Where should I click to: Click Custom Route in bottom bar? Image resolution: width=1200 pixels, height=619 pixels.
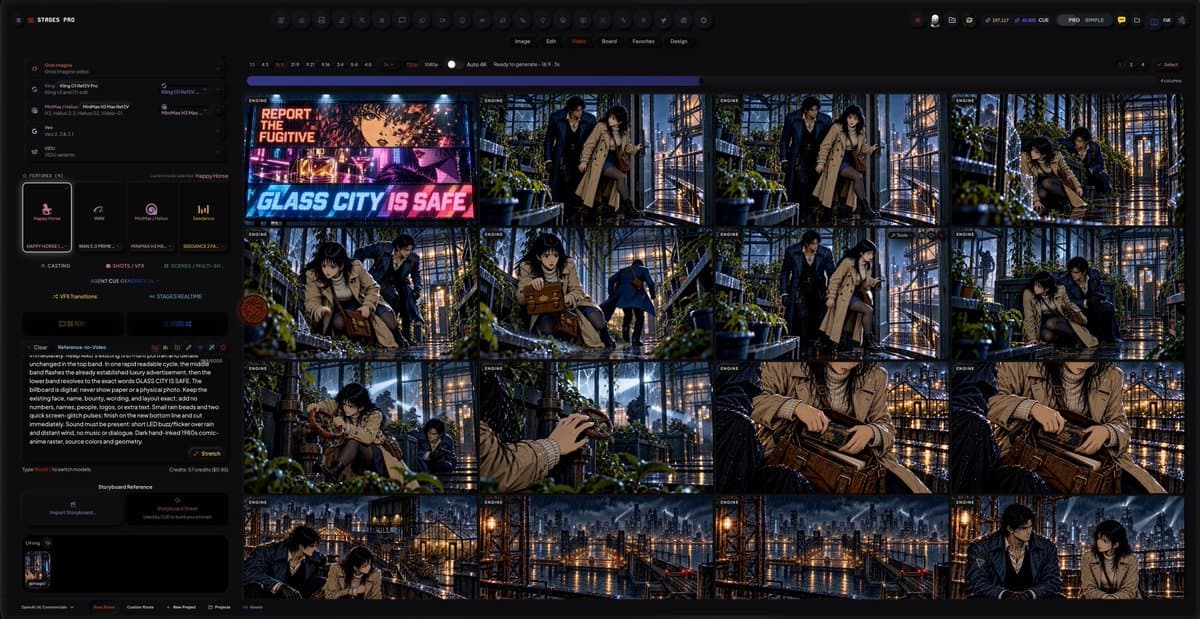tap(139, 607)
